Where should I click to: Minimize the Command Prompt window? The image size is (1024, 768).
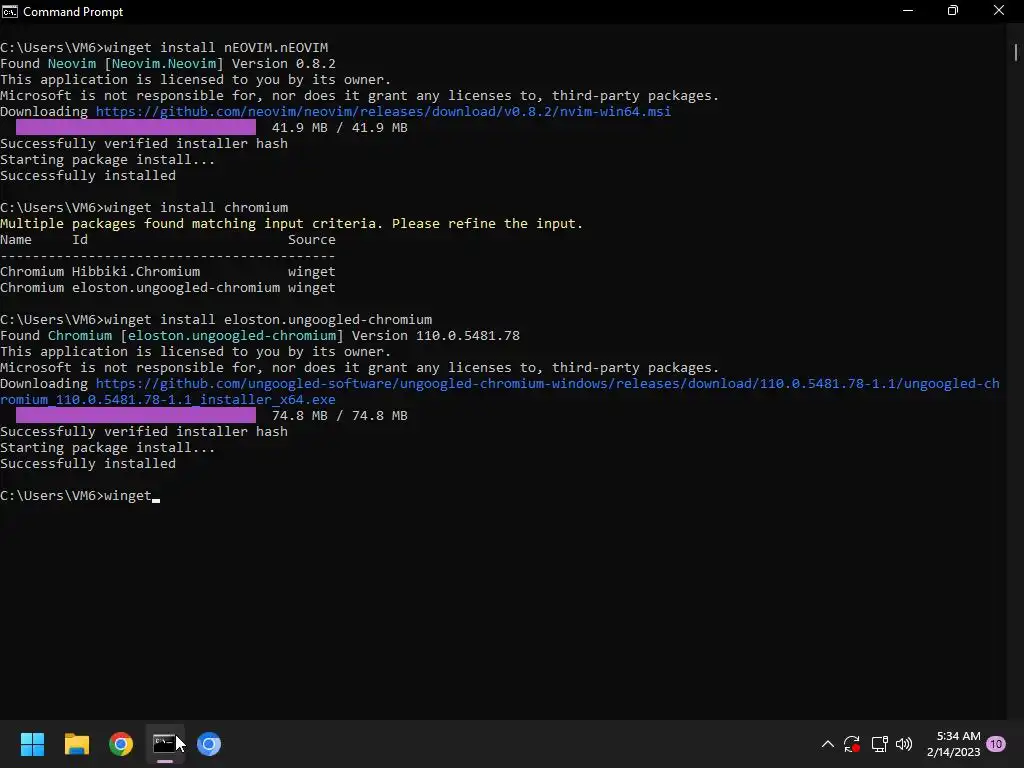(908, 11)
